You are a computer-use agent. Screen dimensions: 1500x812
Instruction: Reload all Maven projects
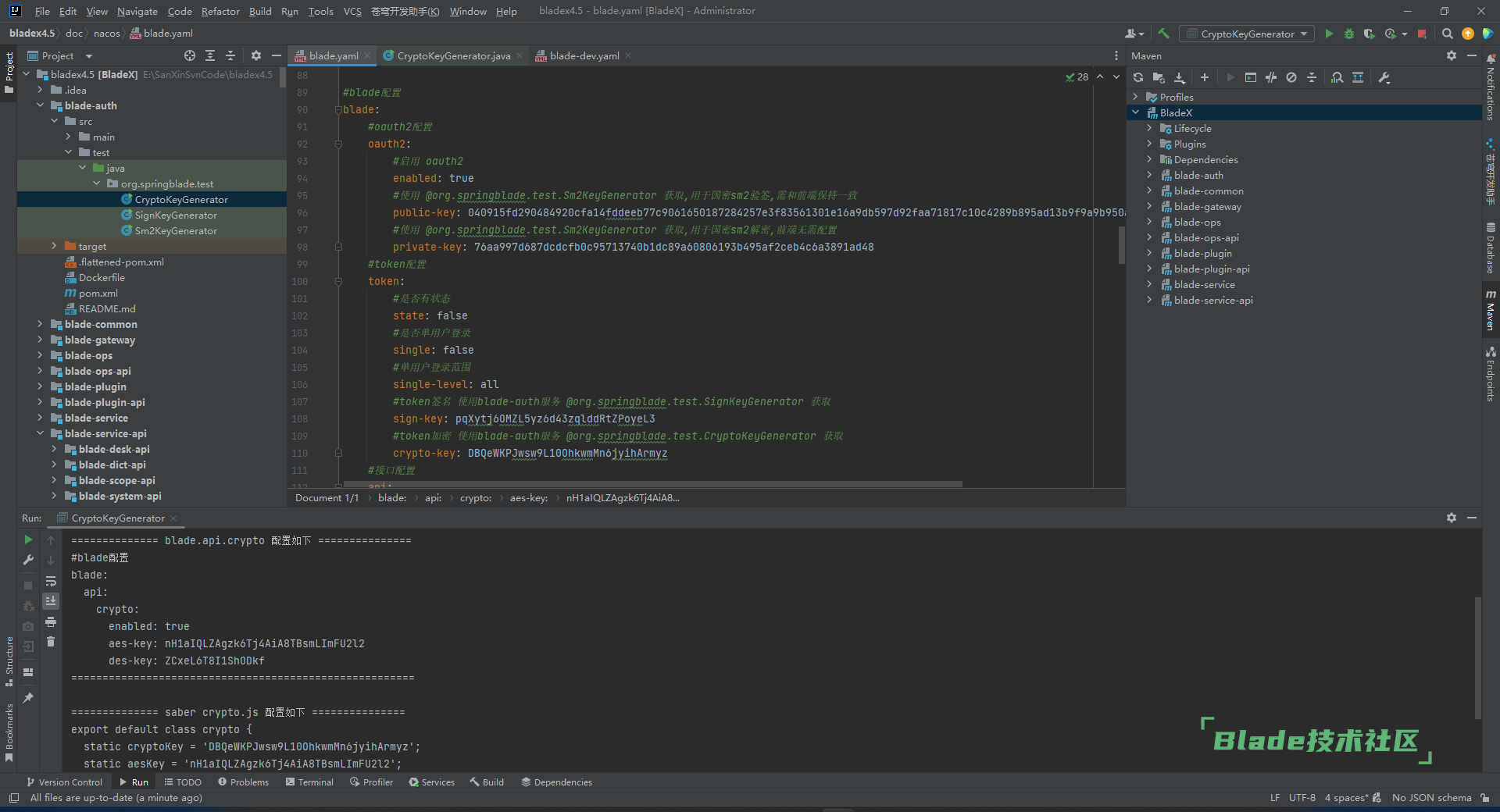[1138, 77]
